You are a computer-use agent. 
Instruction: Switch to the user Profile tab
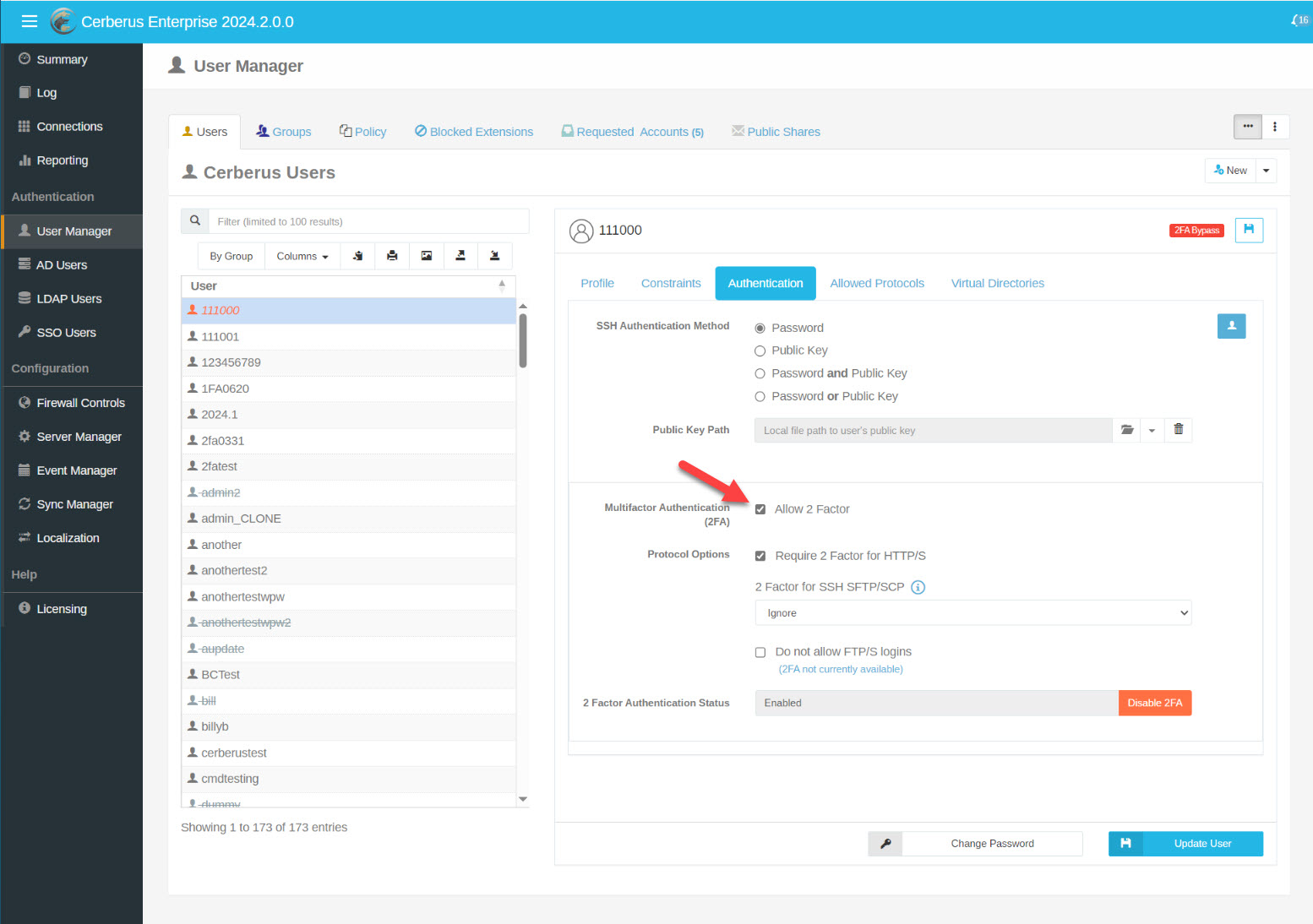597,283
